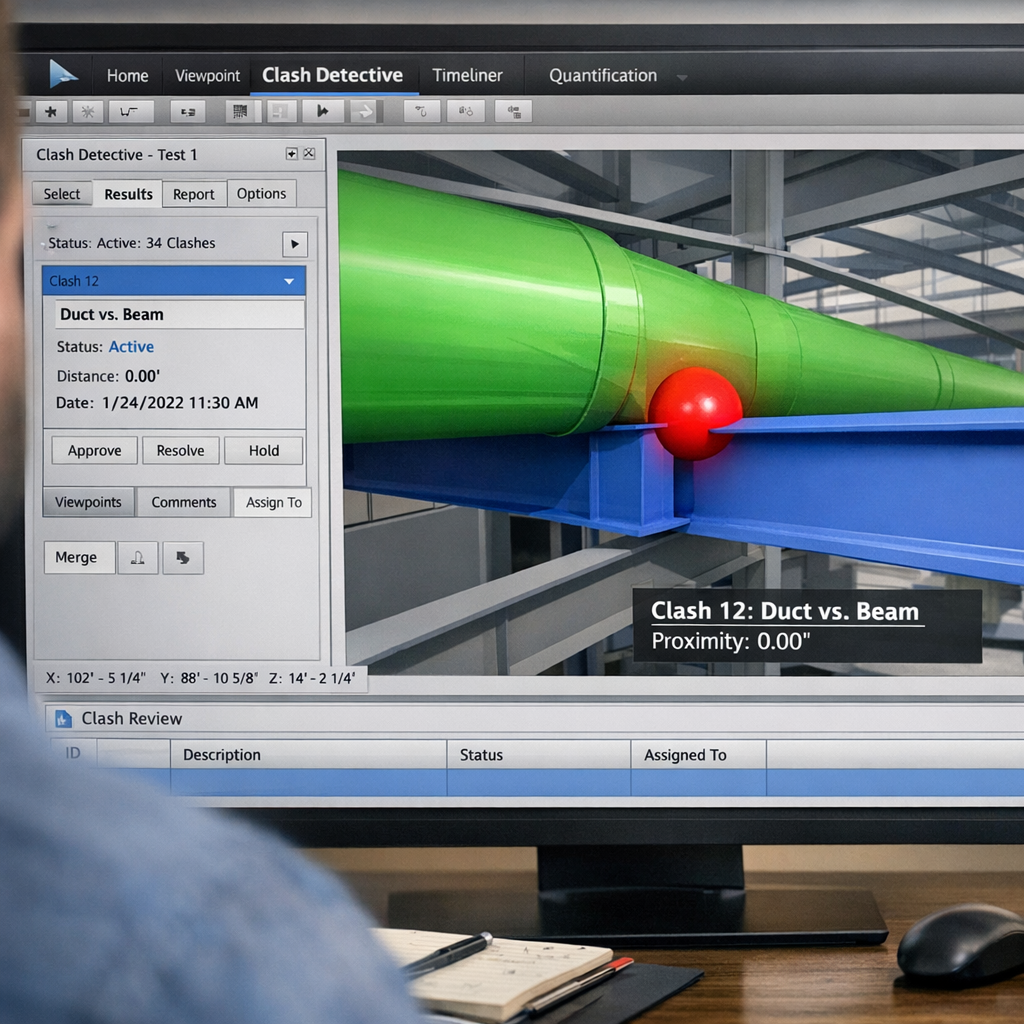This screenshot has height=1024, width=1024.
Task: Click the greyed-out square toolbar icon
Action: click(281, 112)
